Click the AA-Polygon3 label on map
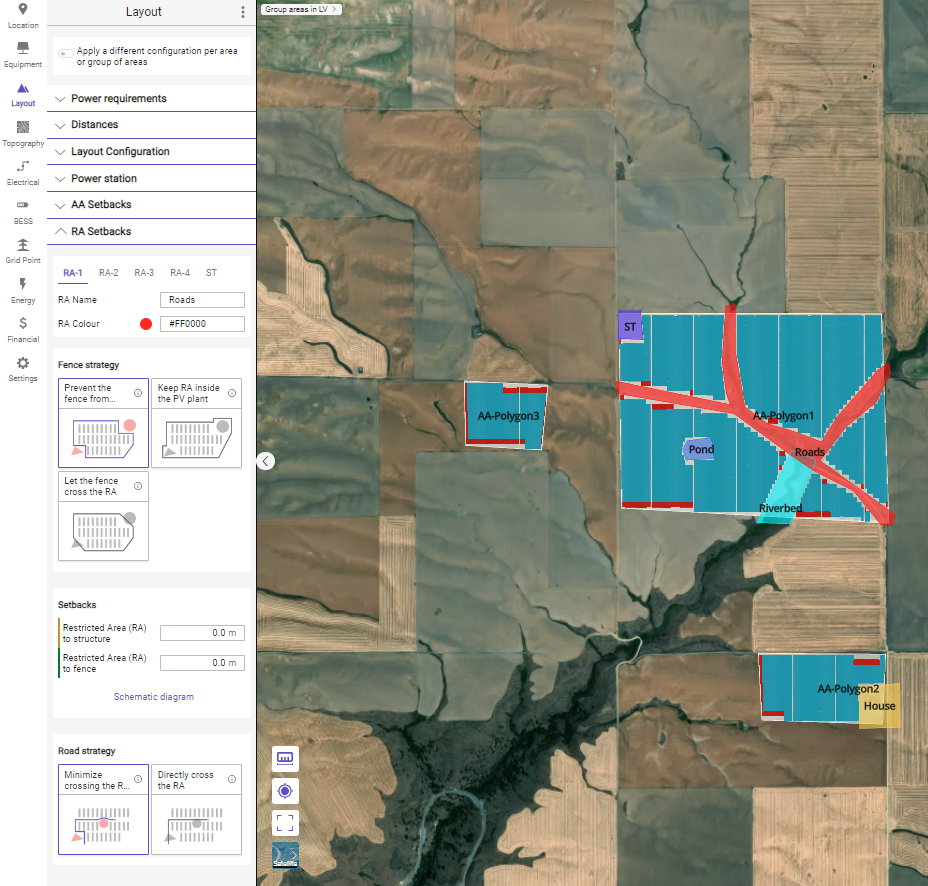 point(508,416)
